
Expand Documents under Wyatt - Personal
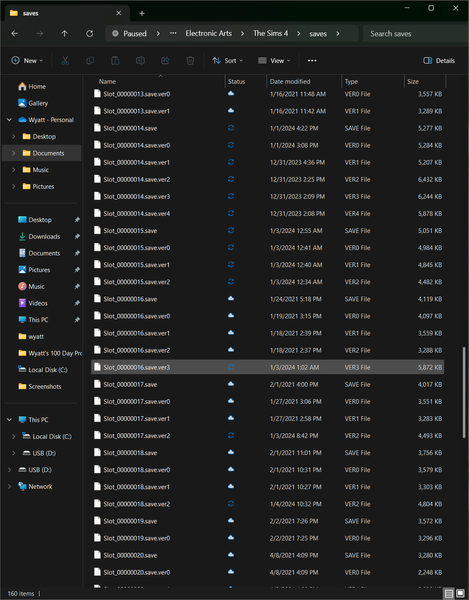[x=14, y=153]
